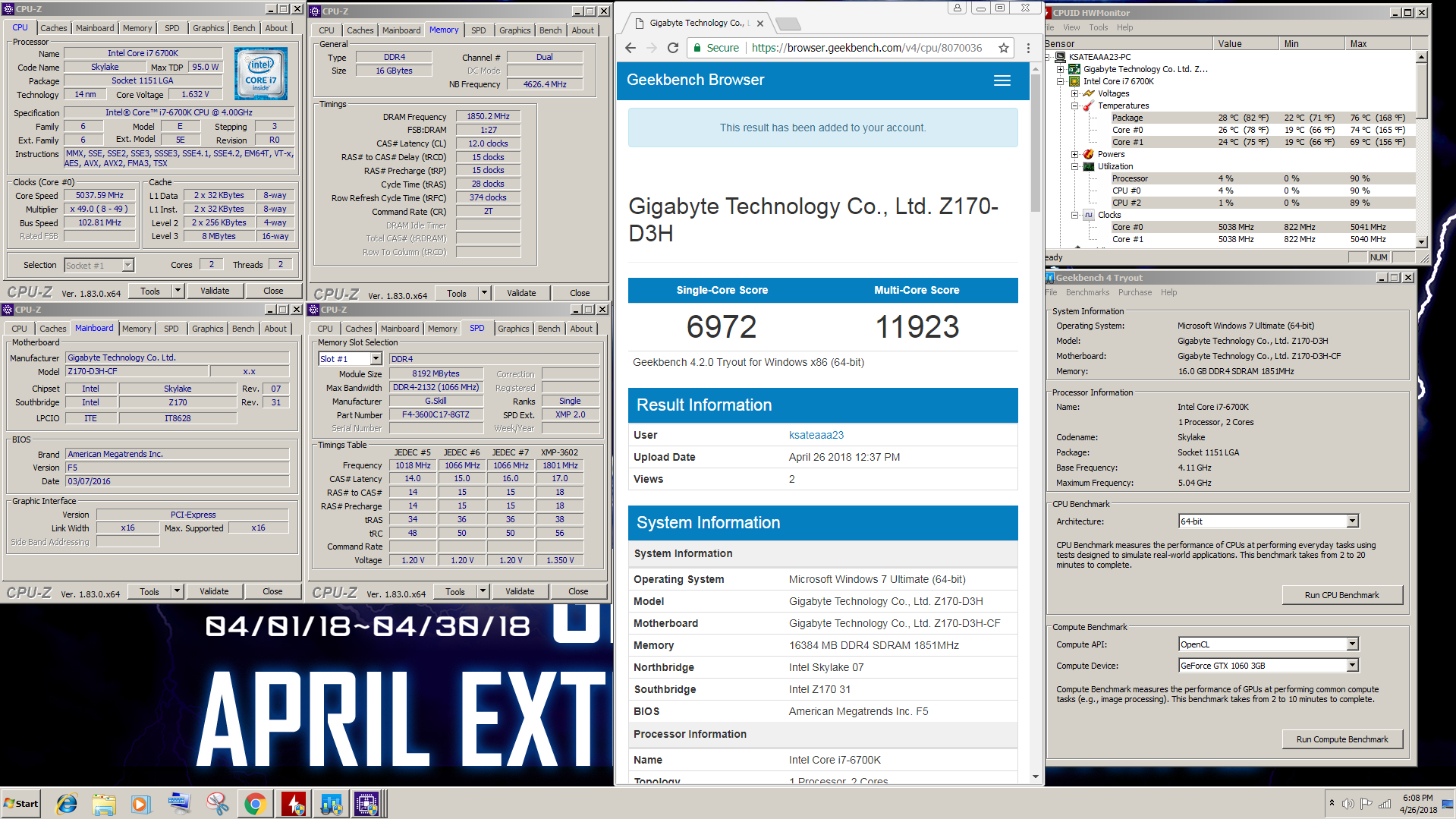
Task: Open the Slot #1 dropdown in SPD window
Action: click(375, 358)
